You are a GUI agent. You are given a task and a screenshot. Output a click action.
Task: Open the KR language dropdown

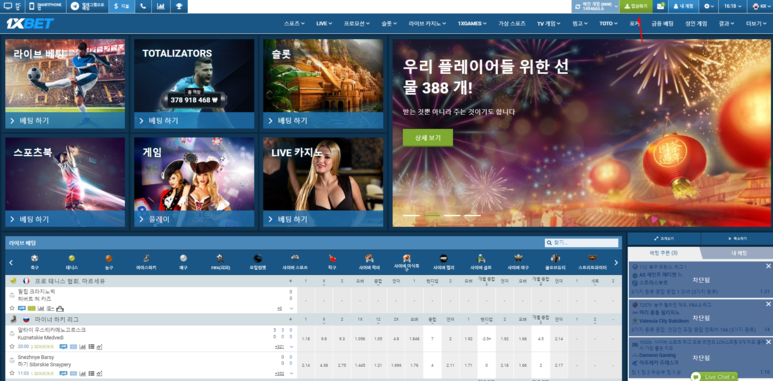pyautogui.click(x=762, y=6)
